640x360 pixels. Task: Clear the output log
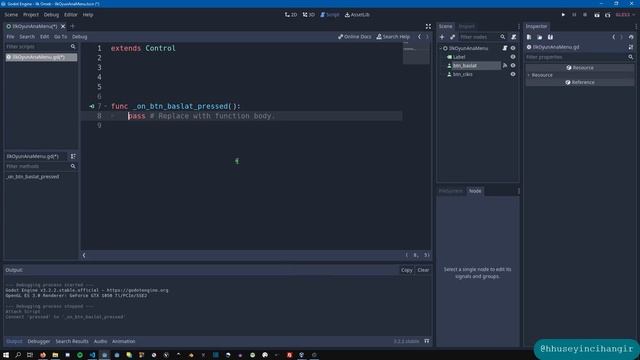point(423,270)
